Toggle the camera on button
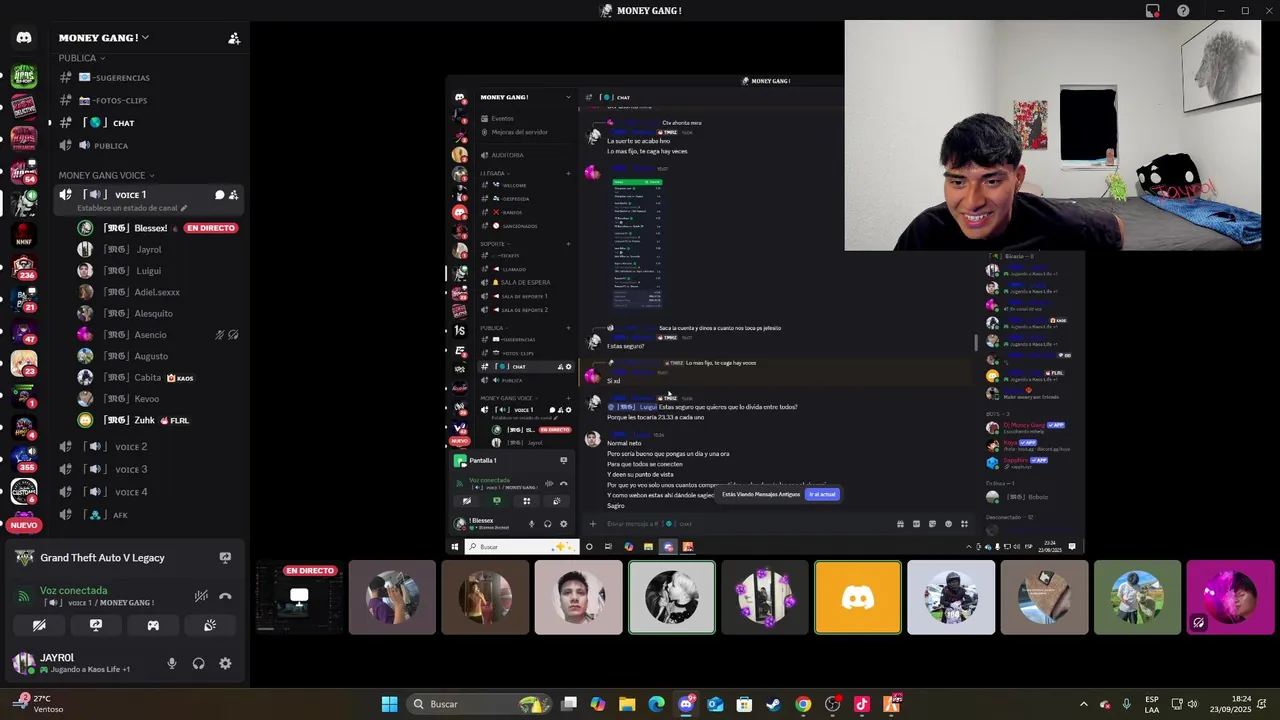 pos(39,625)
